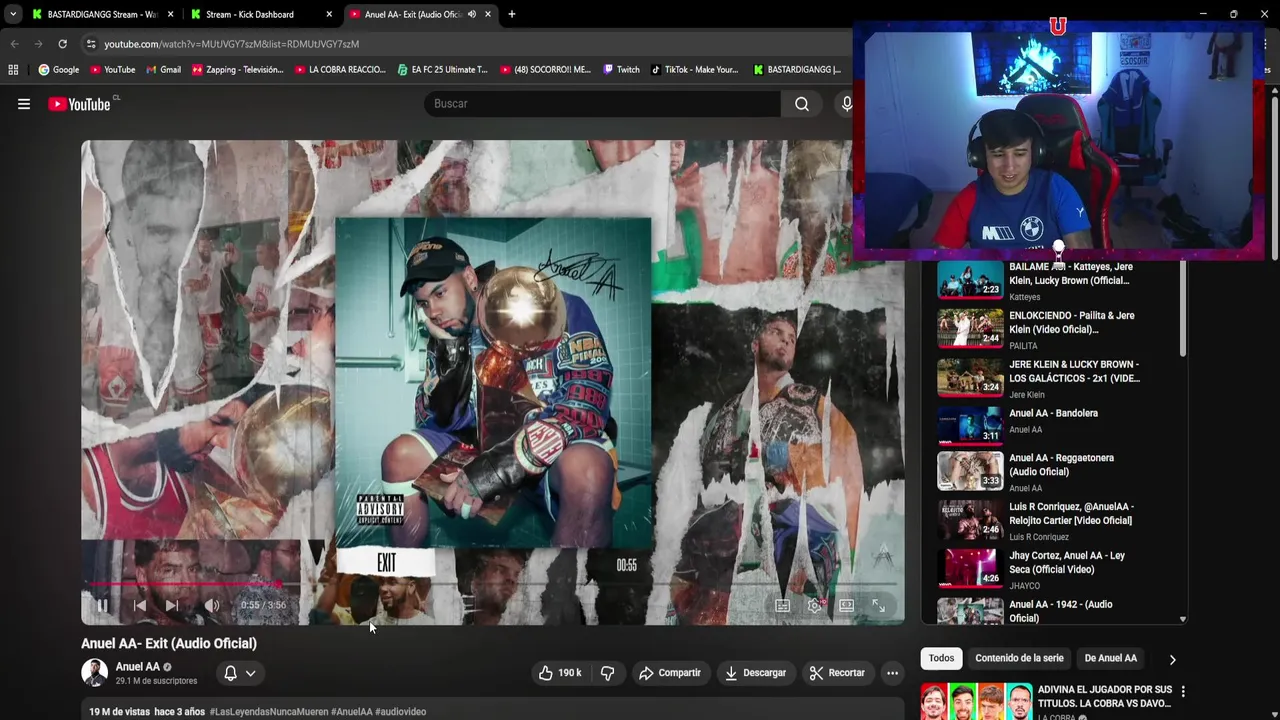Open the Zapping - Televisión bookmark
Screen dimensions: 1280x720
(238, 70)
